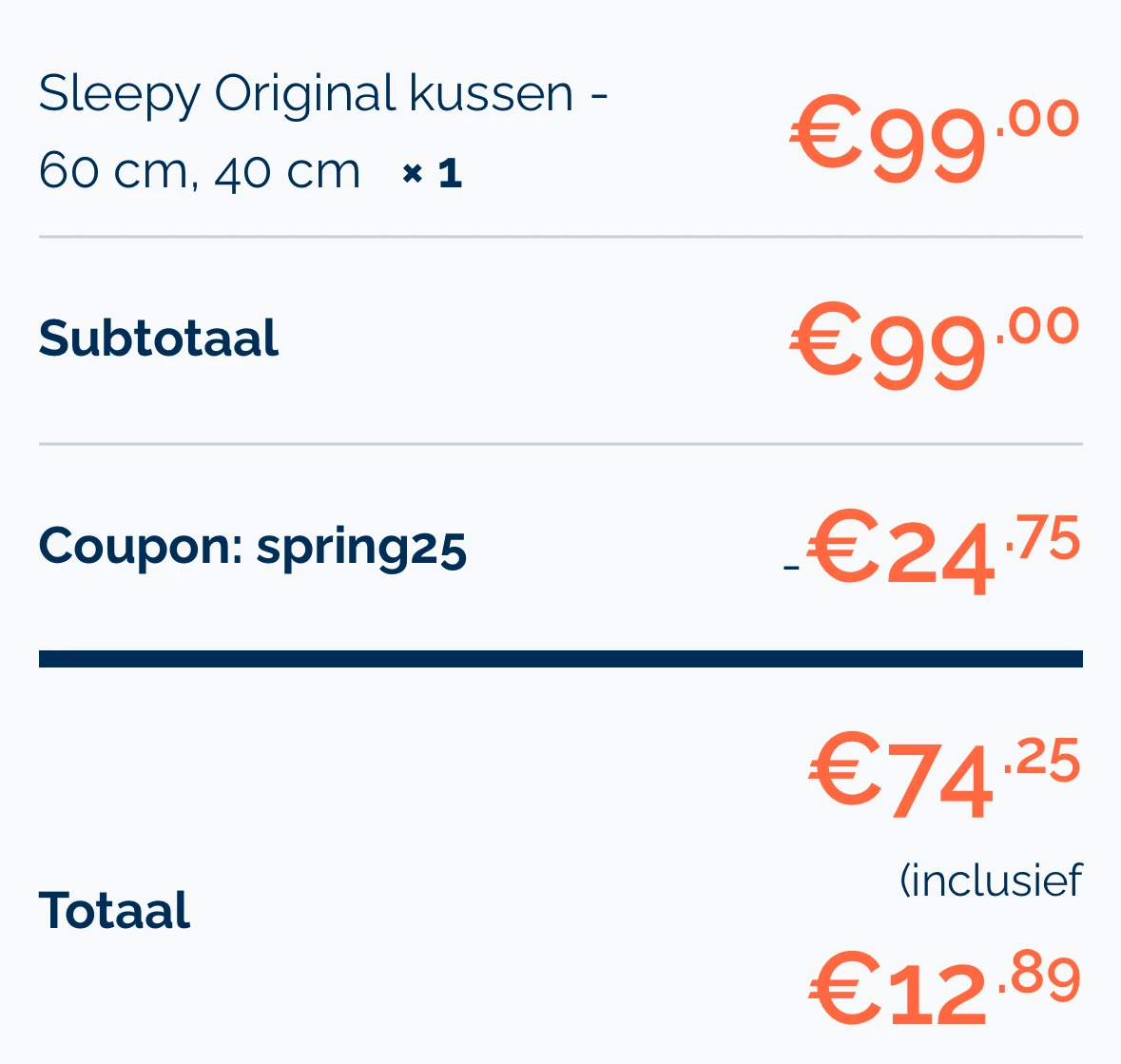Select the spring25 coupon code text
Image resolution: width=1121 pixels, height=1064 pixels.
click(x=361, y=547)
